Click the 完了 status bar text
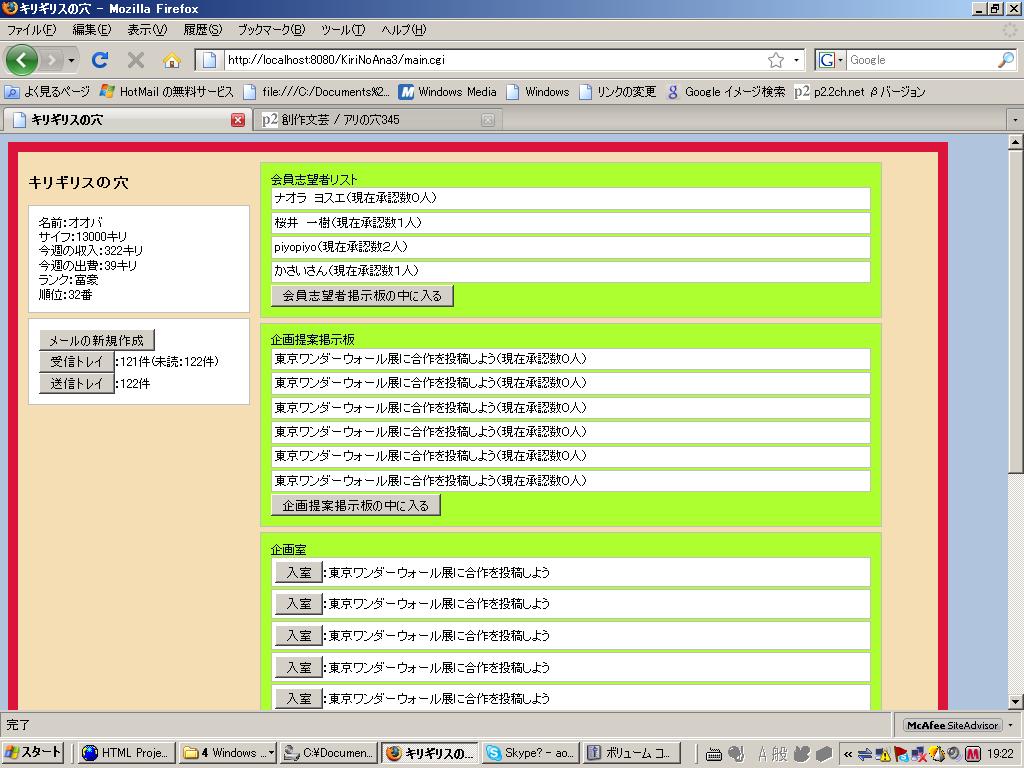The image size is (1024, 768). tap(18, 725)
